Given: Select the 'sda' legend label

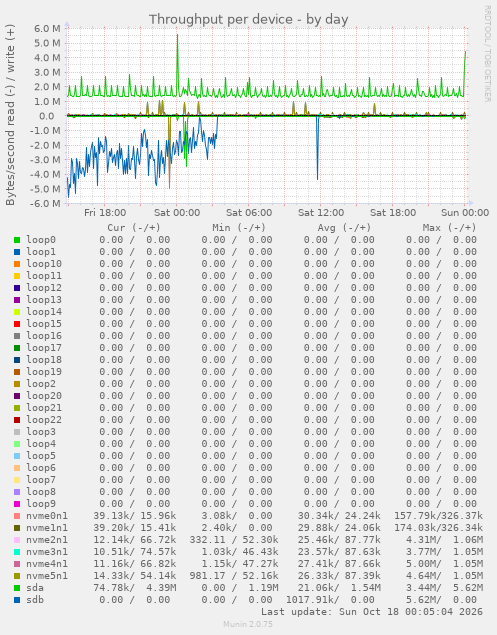Looking at the screenshot, I should pos(35,588).
